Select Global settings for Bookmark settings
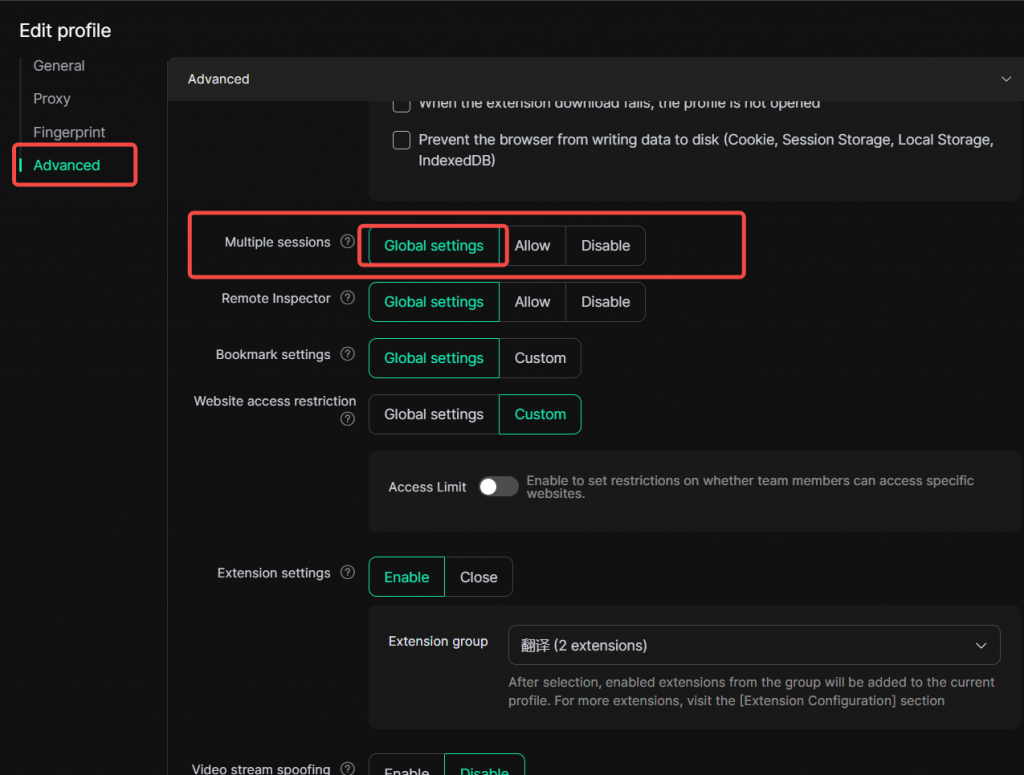Screen dimensions: 1024x775 pyautogui.click(x=434, y=358)
